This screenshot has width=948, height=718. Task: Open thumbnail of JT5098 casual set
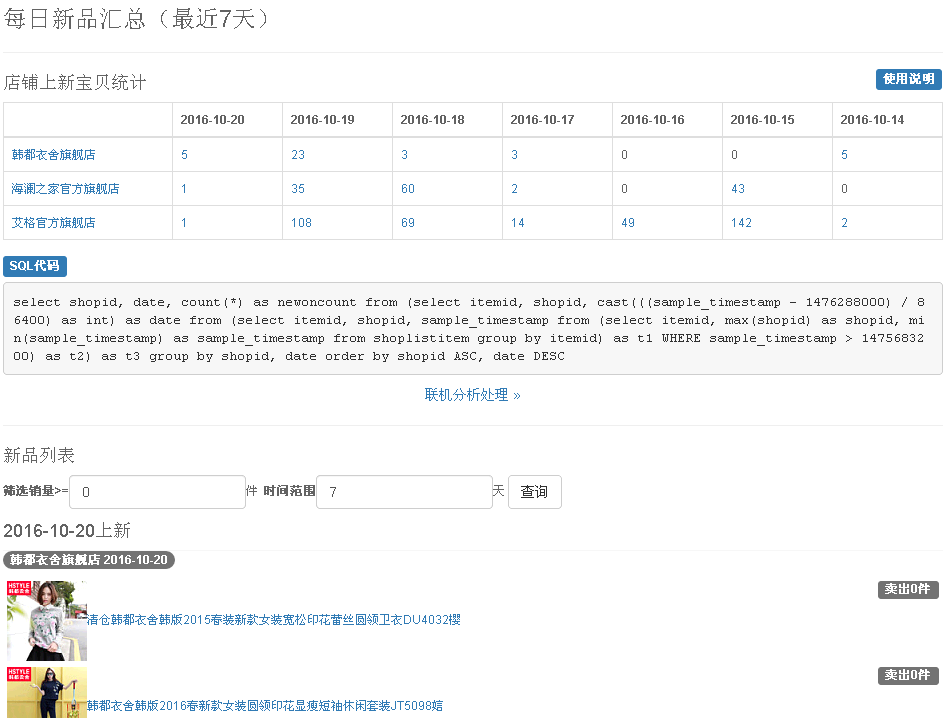47,693
